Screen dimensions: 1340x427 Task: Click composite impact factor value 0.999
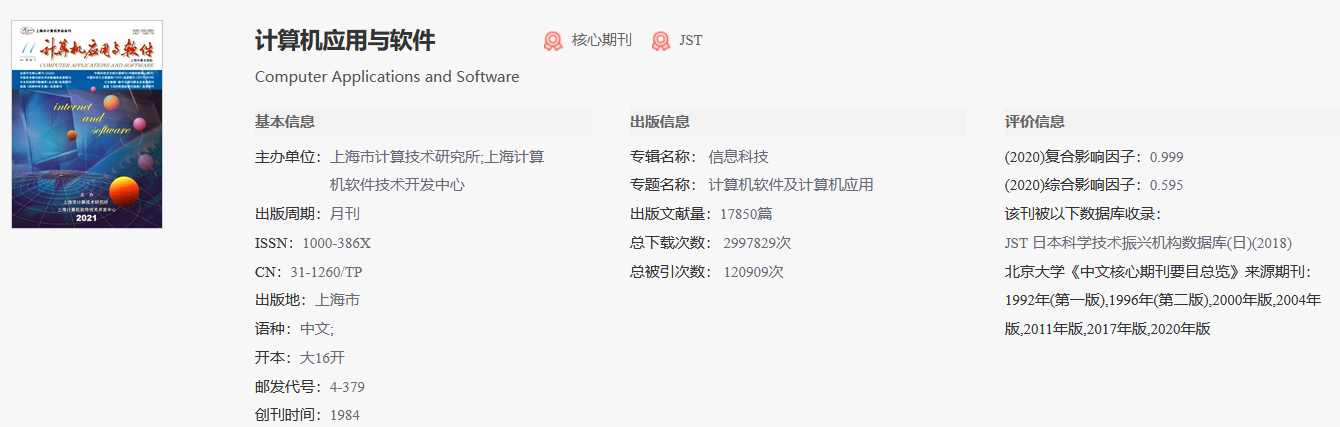[x=1167, y=157]
